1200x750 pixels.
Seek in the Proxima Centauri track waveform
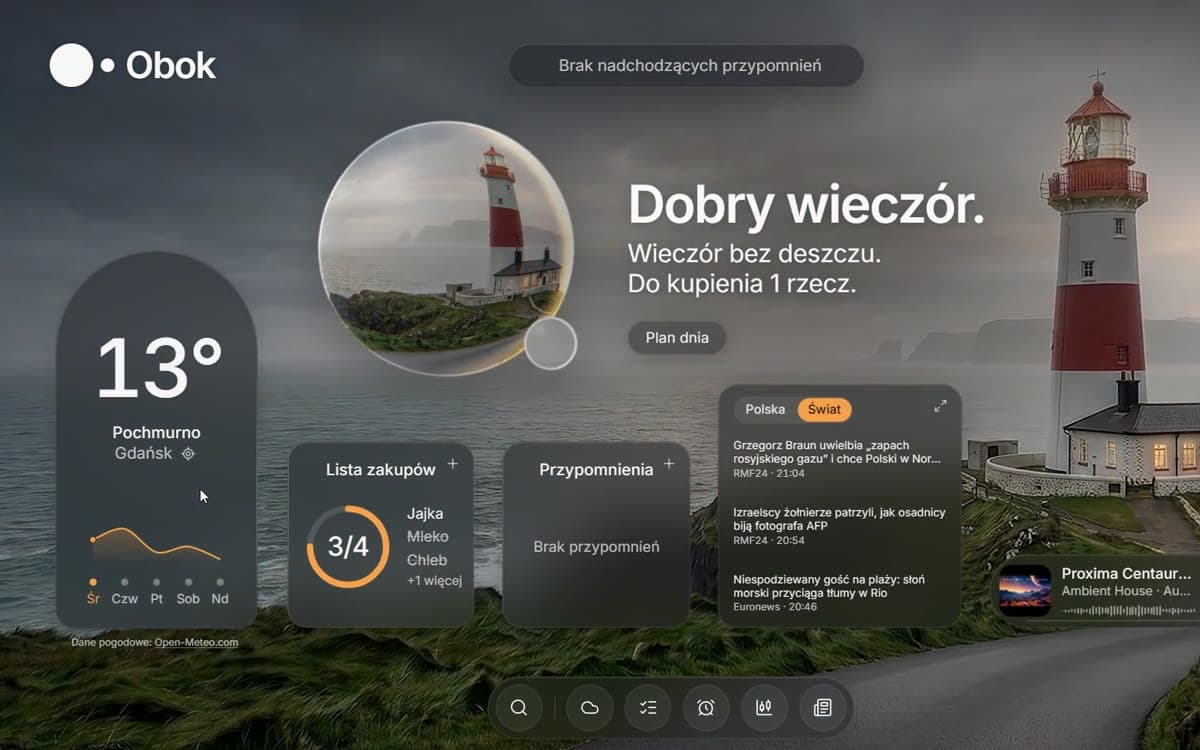pos(1130,610)
